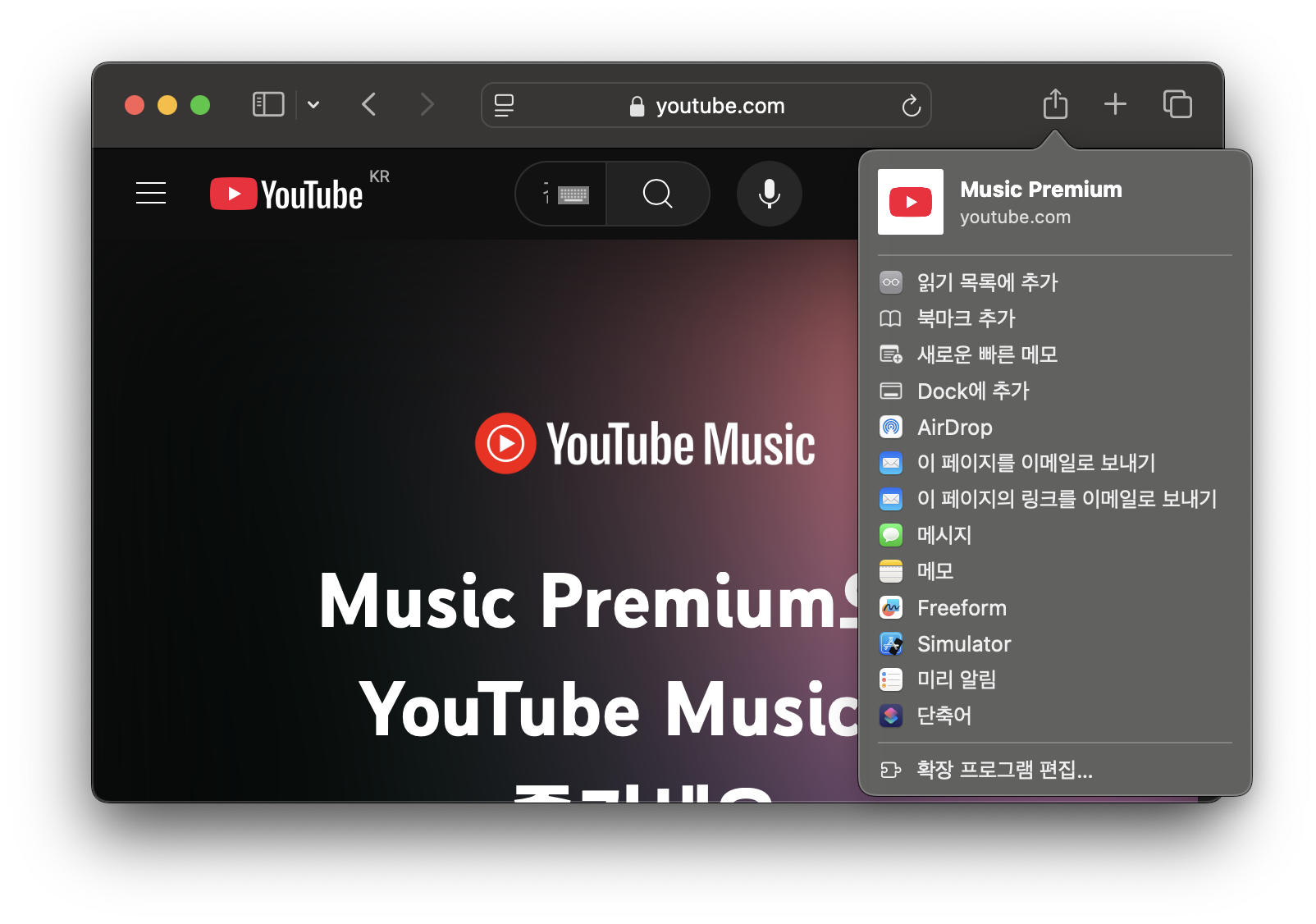This screenshot has height=924, width=1316.
Task: Click the youtube.com address field
Action: tap(706, 105)
